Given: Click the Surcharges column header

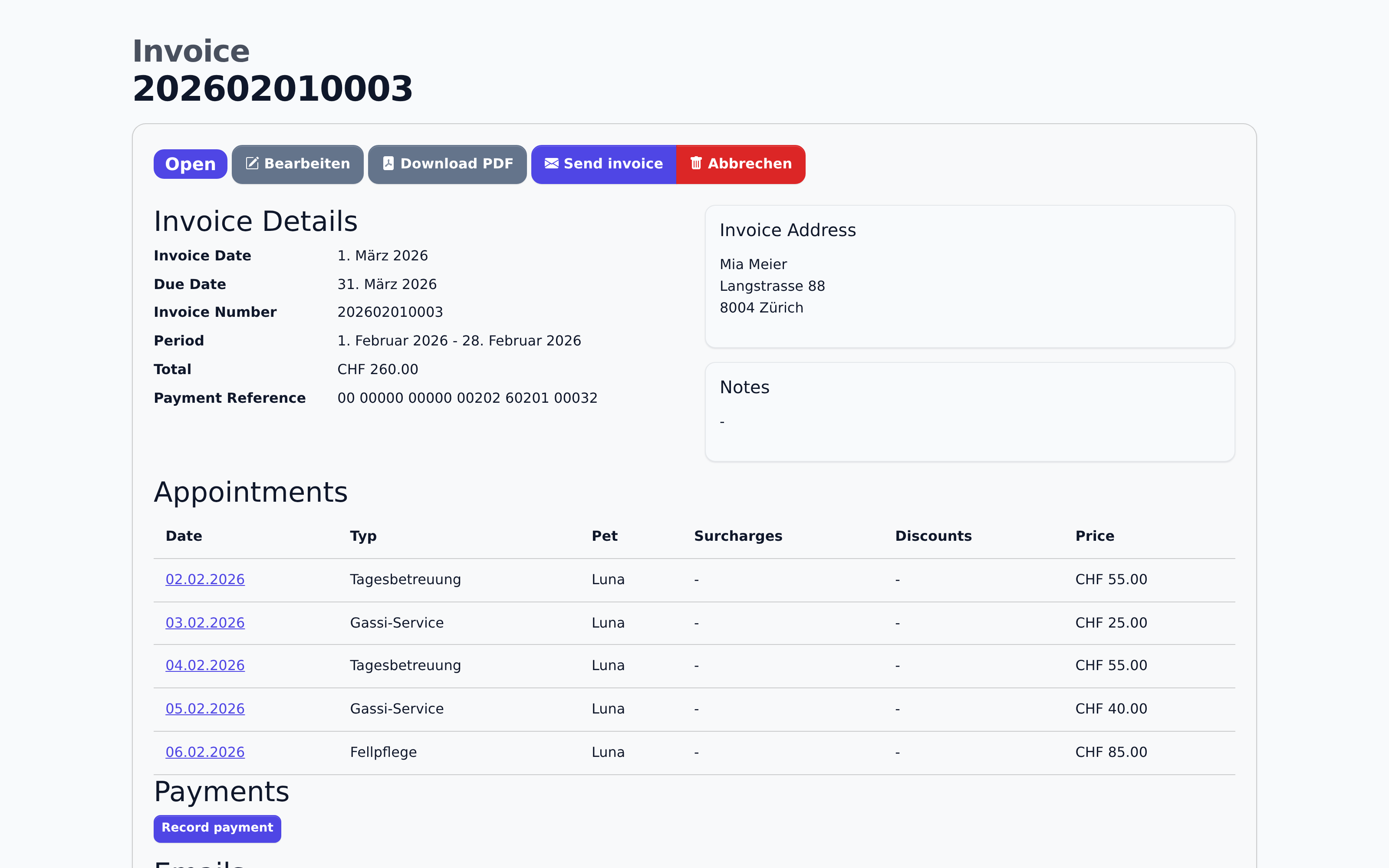Looking at the screenshot, I should point(738,536).
